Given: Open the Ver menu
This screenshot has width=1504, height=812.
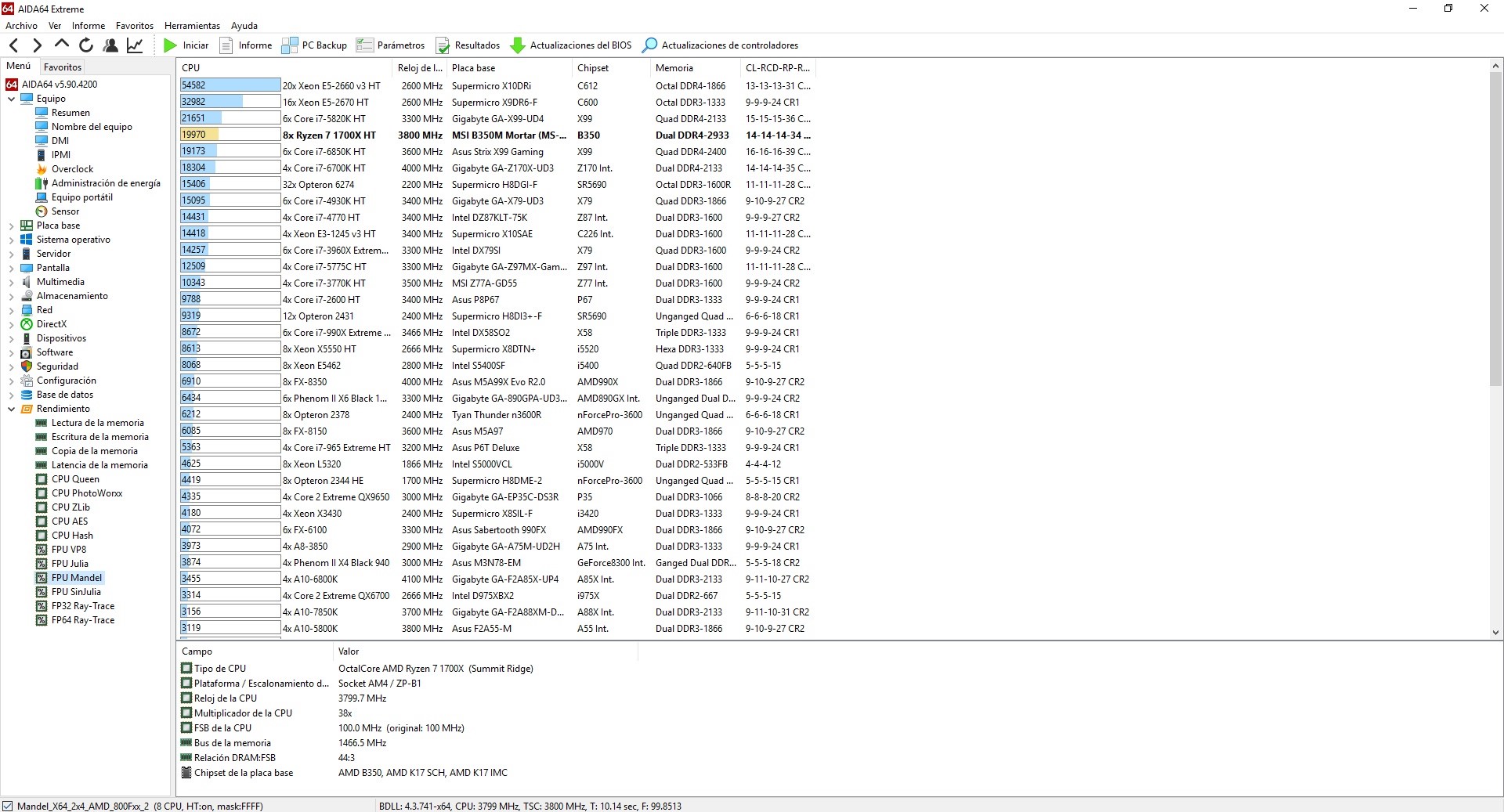Looking at the screenshot, I should 55,26.
